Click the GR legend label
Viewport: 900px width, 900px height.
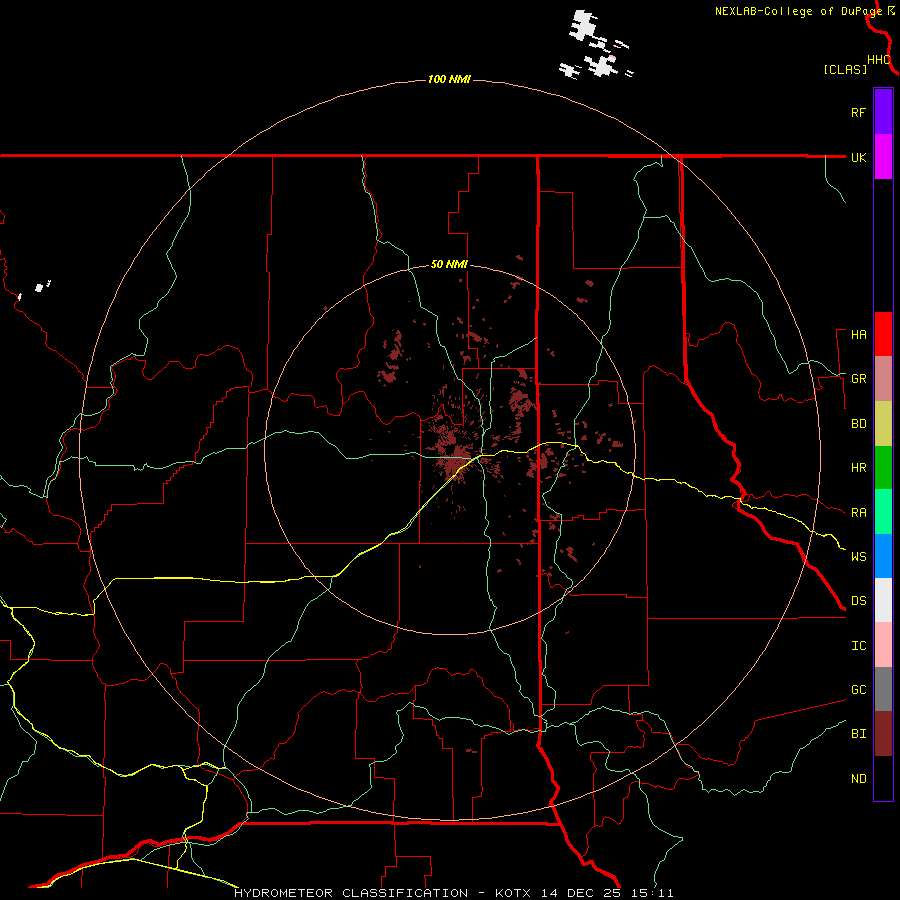(858, 379)
